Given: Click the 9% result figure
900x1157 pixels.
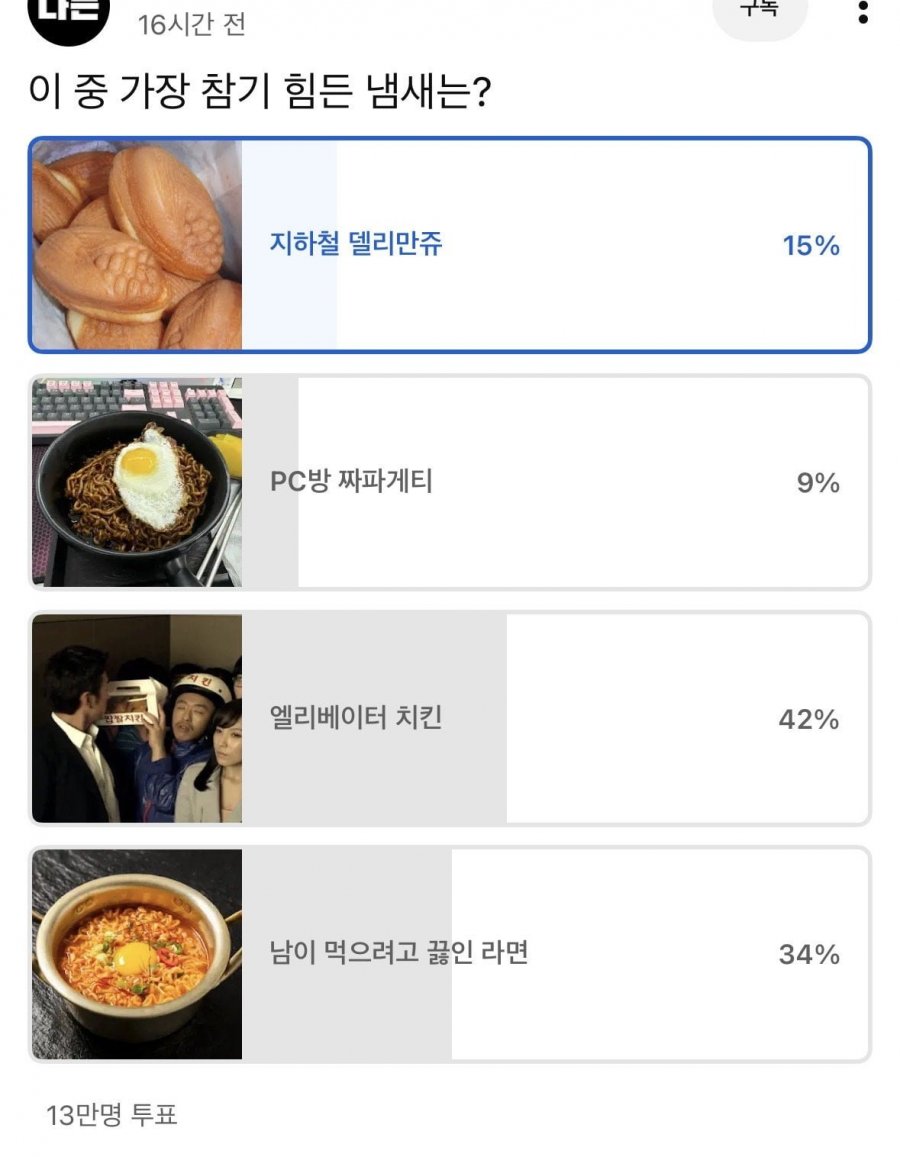Looking at the screenshot, I should tap(818, 484).
